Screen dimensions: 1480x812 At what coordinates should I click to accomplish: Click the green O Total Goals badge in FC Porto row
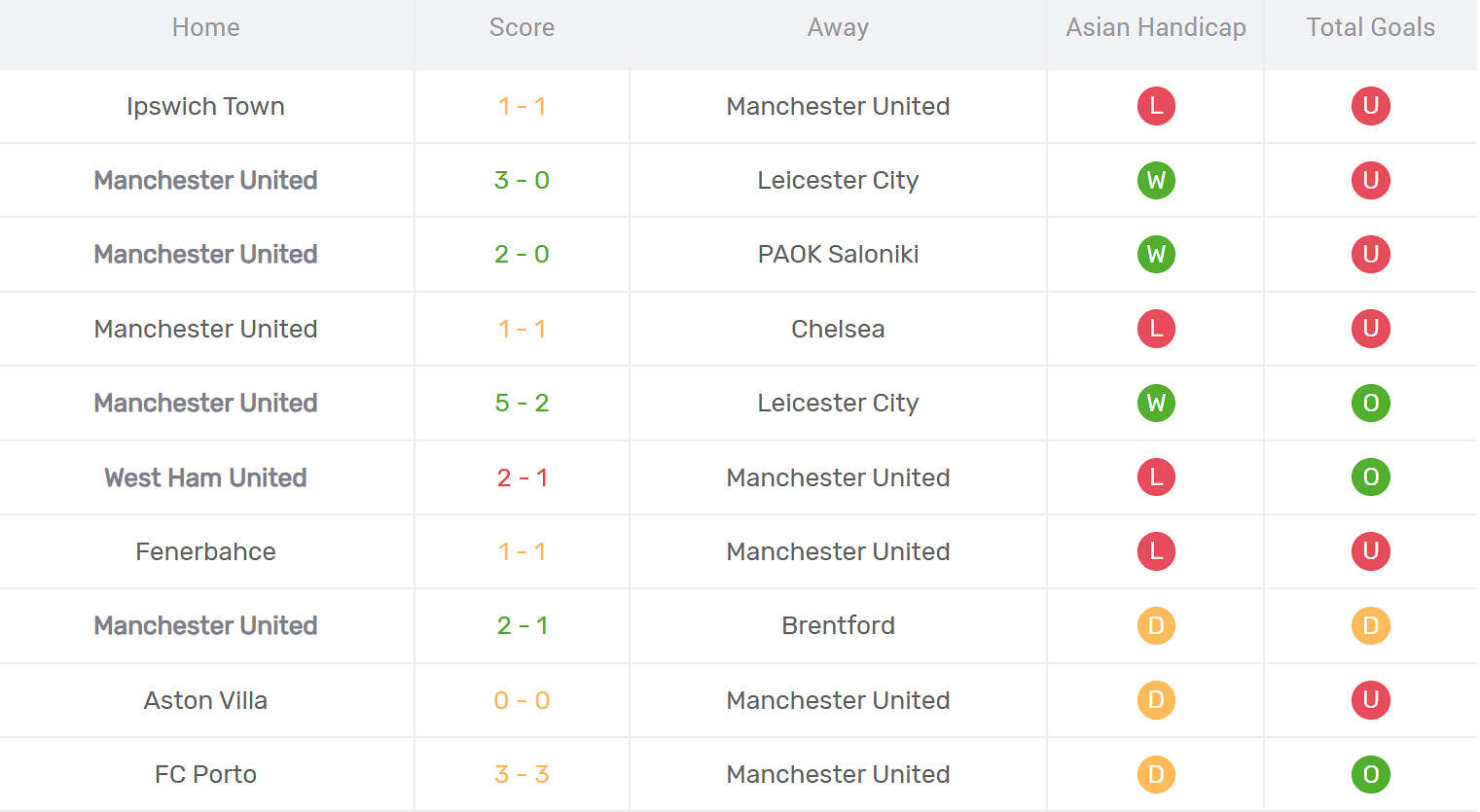(1370, 774)
